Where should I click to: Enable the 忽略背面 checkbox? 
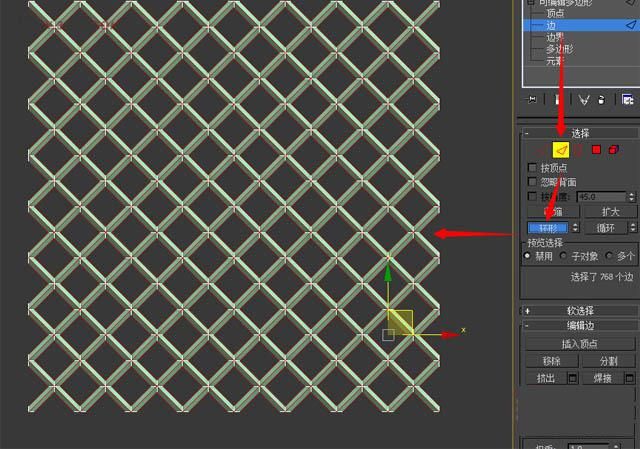532,182
